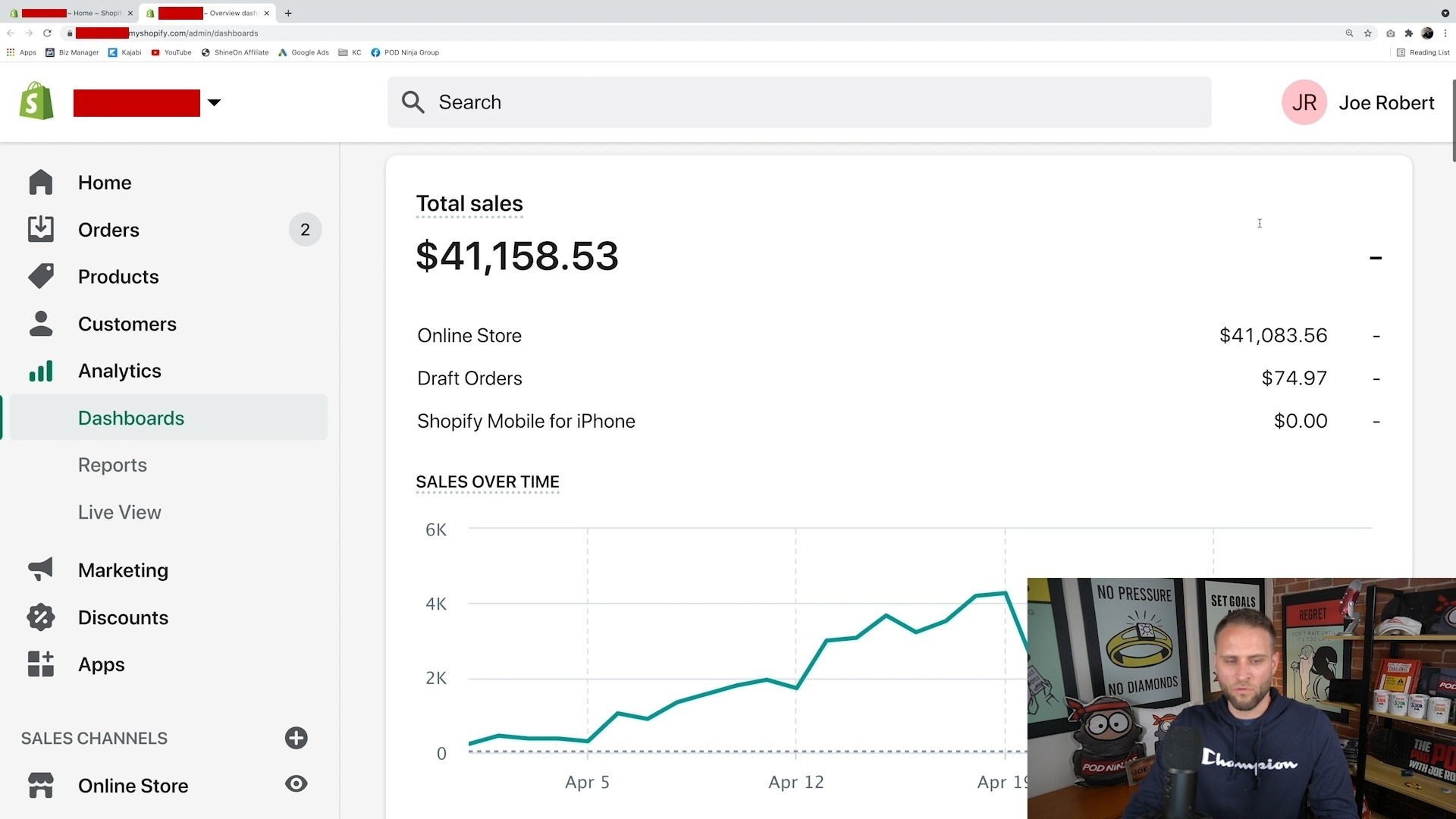Click the Products tag icon

tap(41, 276)
